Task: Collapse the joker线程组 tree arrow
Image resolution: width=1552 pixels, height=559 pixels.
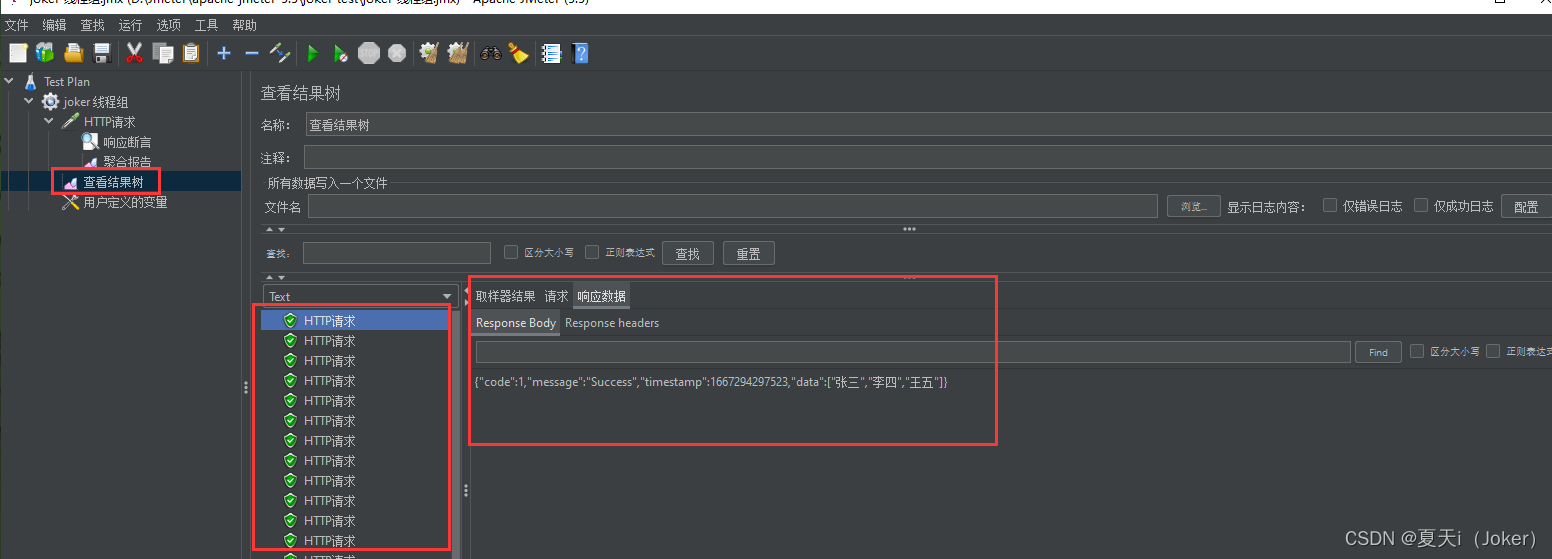Action: pos(30,102)
